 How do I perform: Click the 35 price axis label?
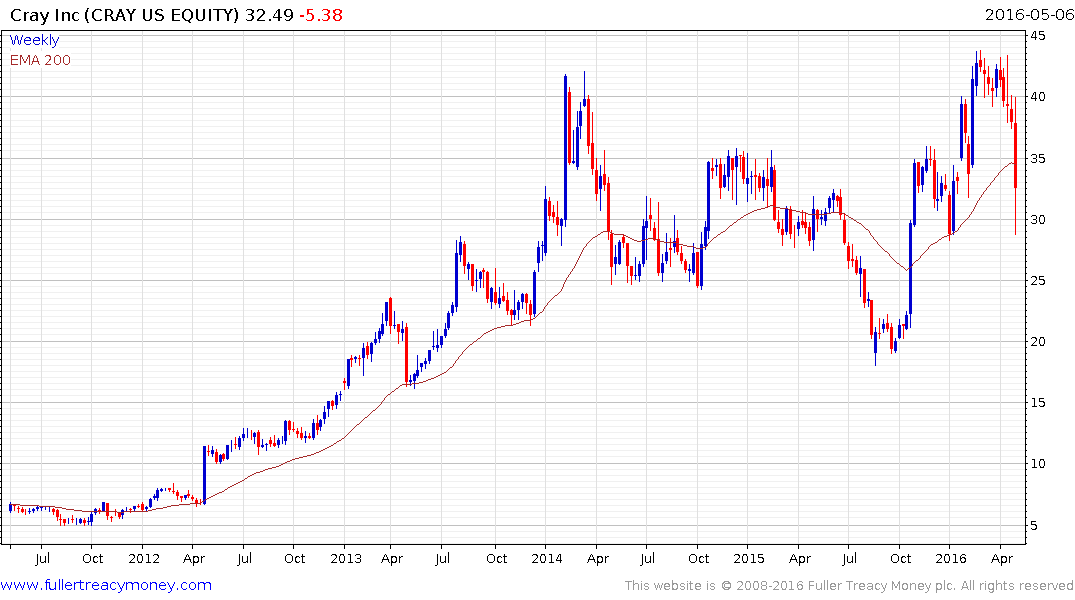click(x=1038, y=158)
